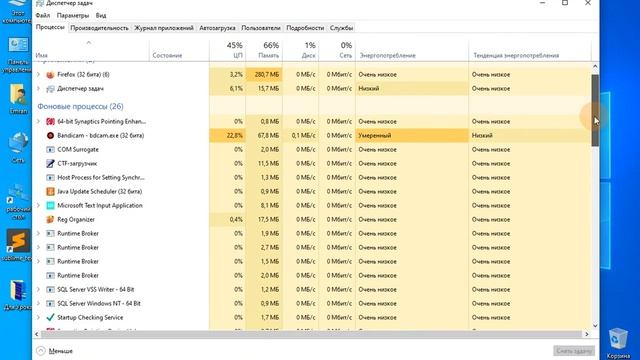Switch to the Службы tab
The height and width of the screenshot is (360, 640).
341,28
